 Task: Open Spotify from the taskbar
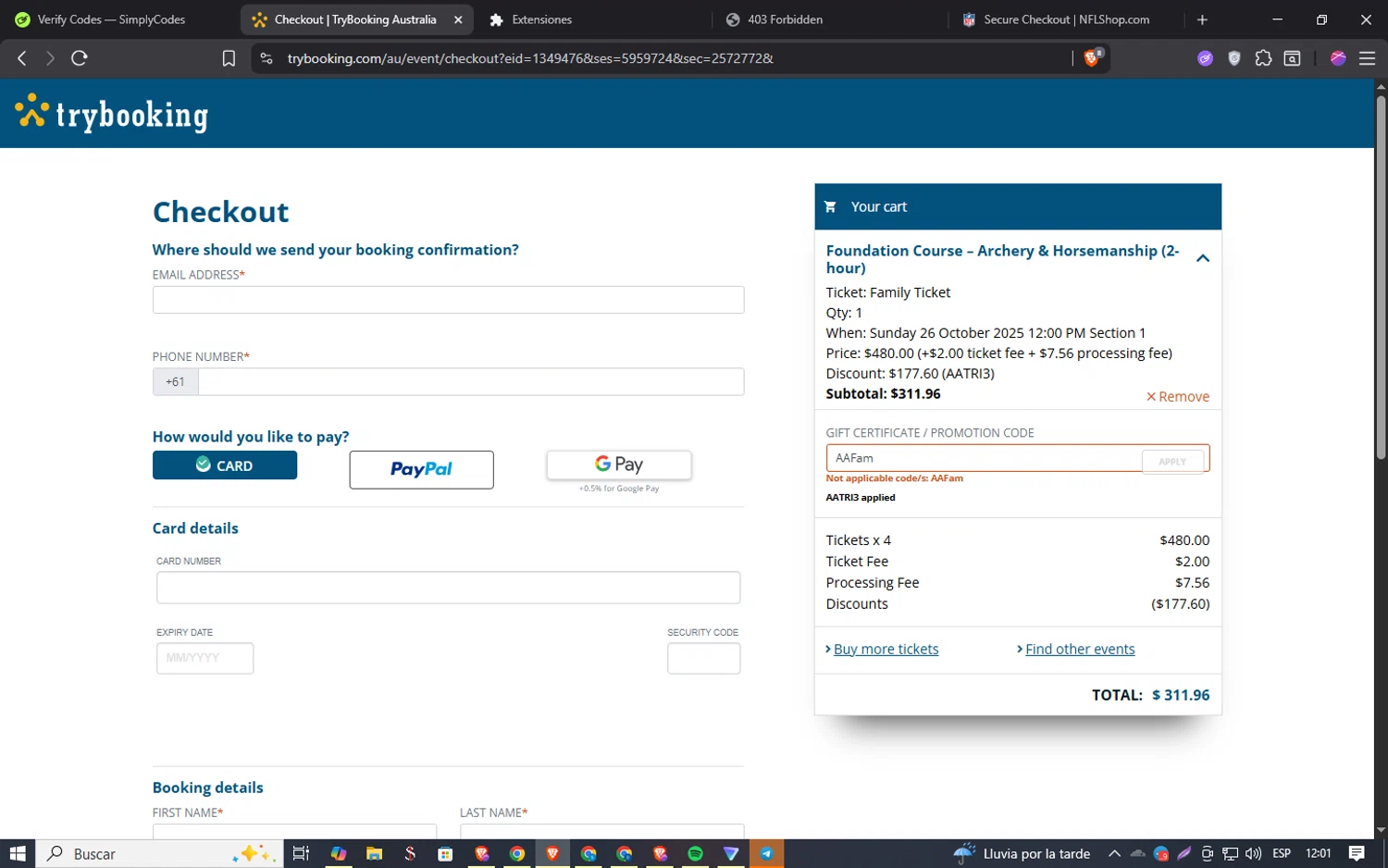pos(695,853)
